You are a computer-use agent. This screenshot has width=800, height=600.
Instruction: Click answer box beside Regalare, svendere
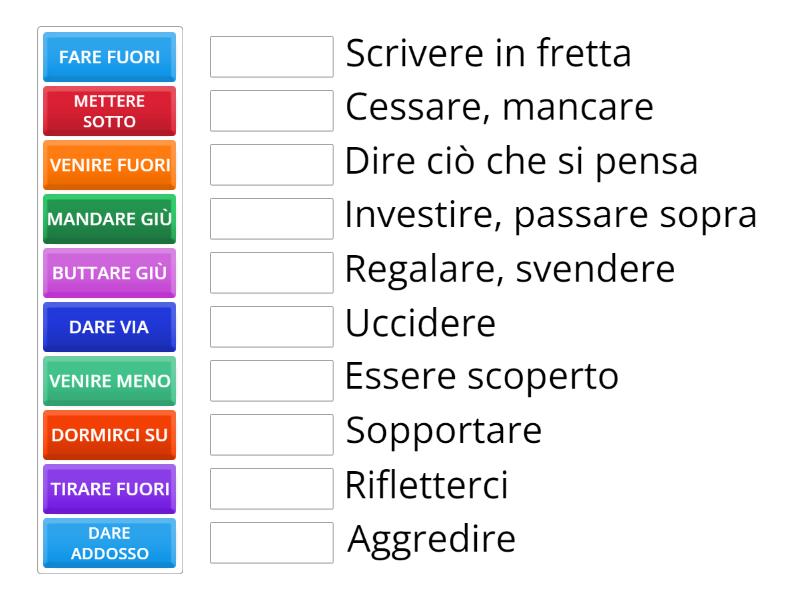[272, 273]
